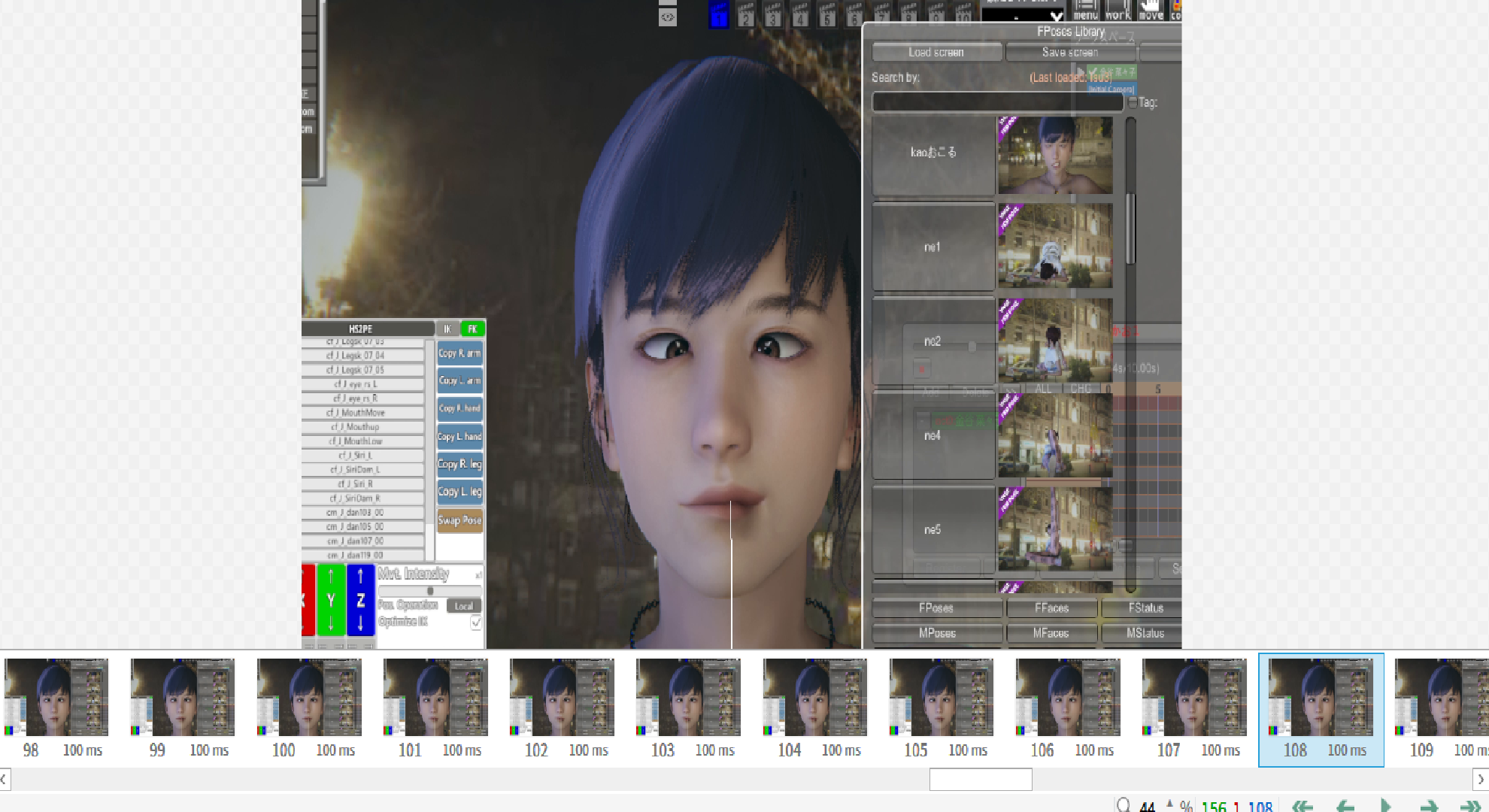Switch to the FFaces tab
Viewport: 1489px width, 812px height.
pyautogui.click(x=1051, y=607)
